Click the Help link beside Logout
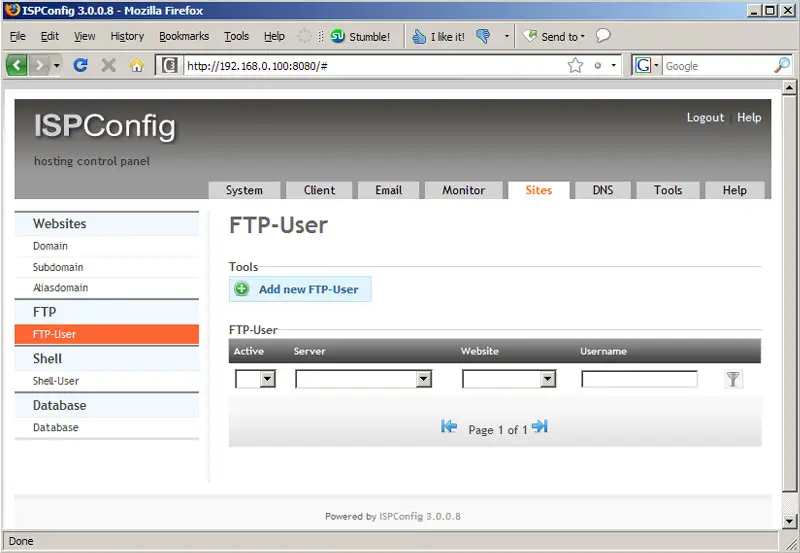 (749, 117)
